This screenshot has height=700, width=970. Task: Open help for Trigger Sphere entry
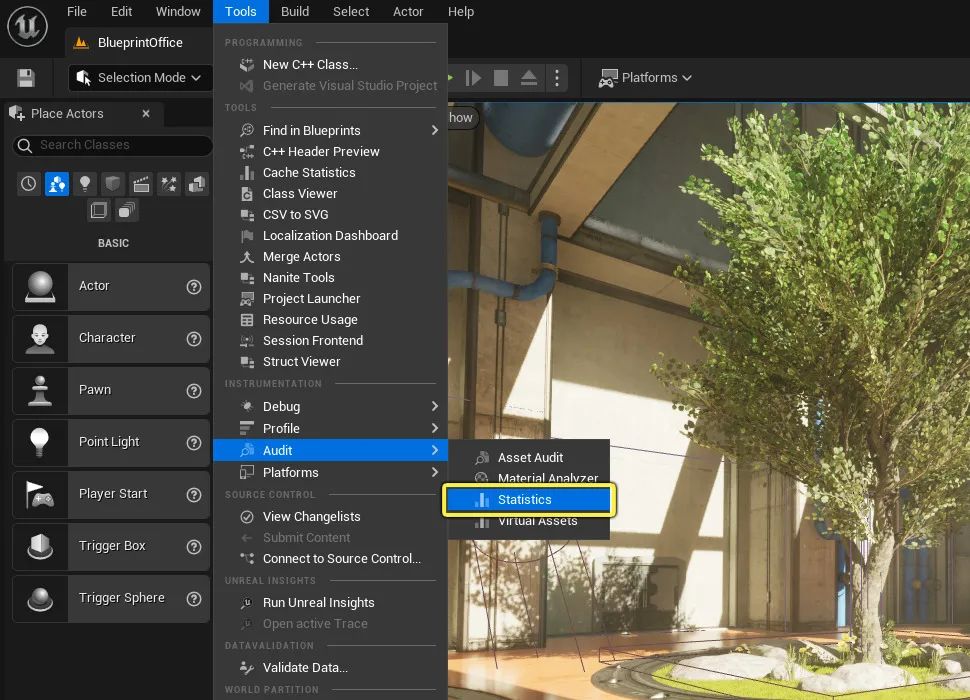click(194, 599)
